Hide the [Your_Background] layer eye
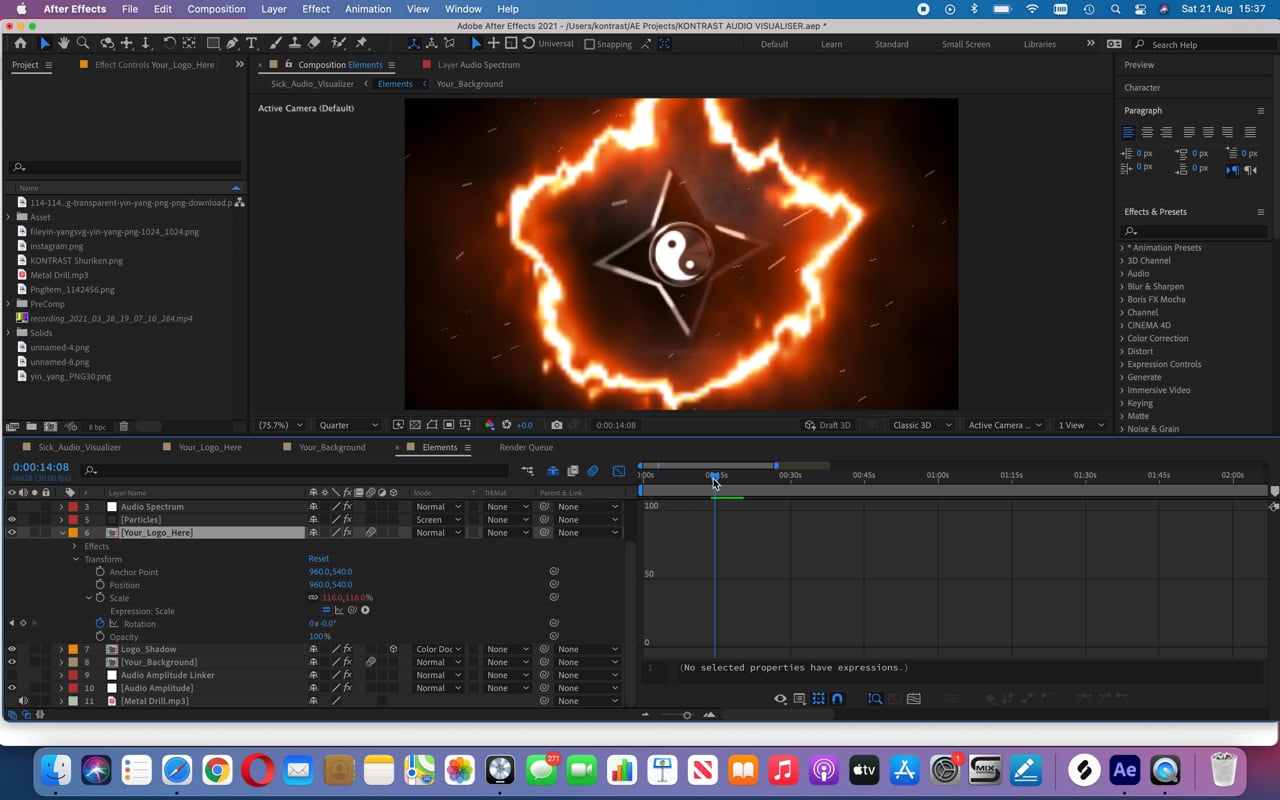 coord(12,662)
